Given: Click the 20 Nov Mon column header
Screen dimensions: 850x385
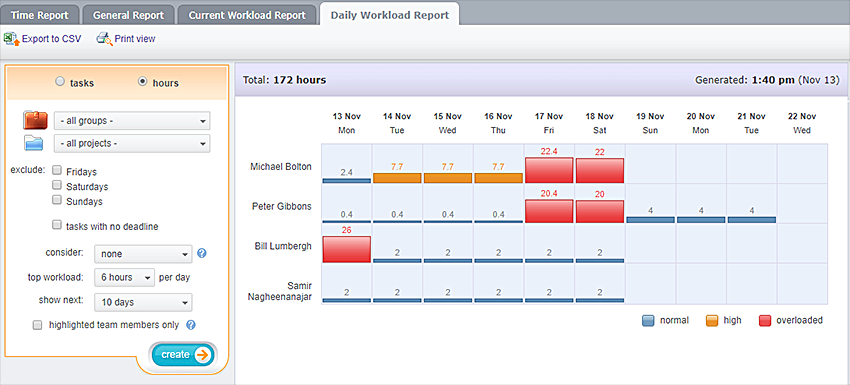Looking at the screenshot, I should [700, 123].
